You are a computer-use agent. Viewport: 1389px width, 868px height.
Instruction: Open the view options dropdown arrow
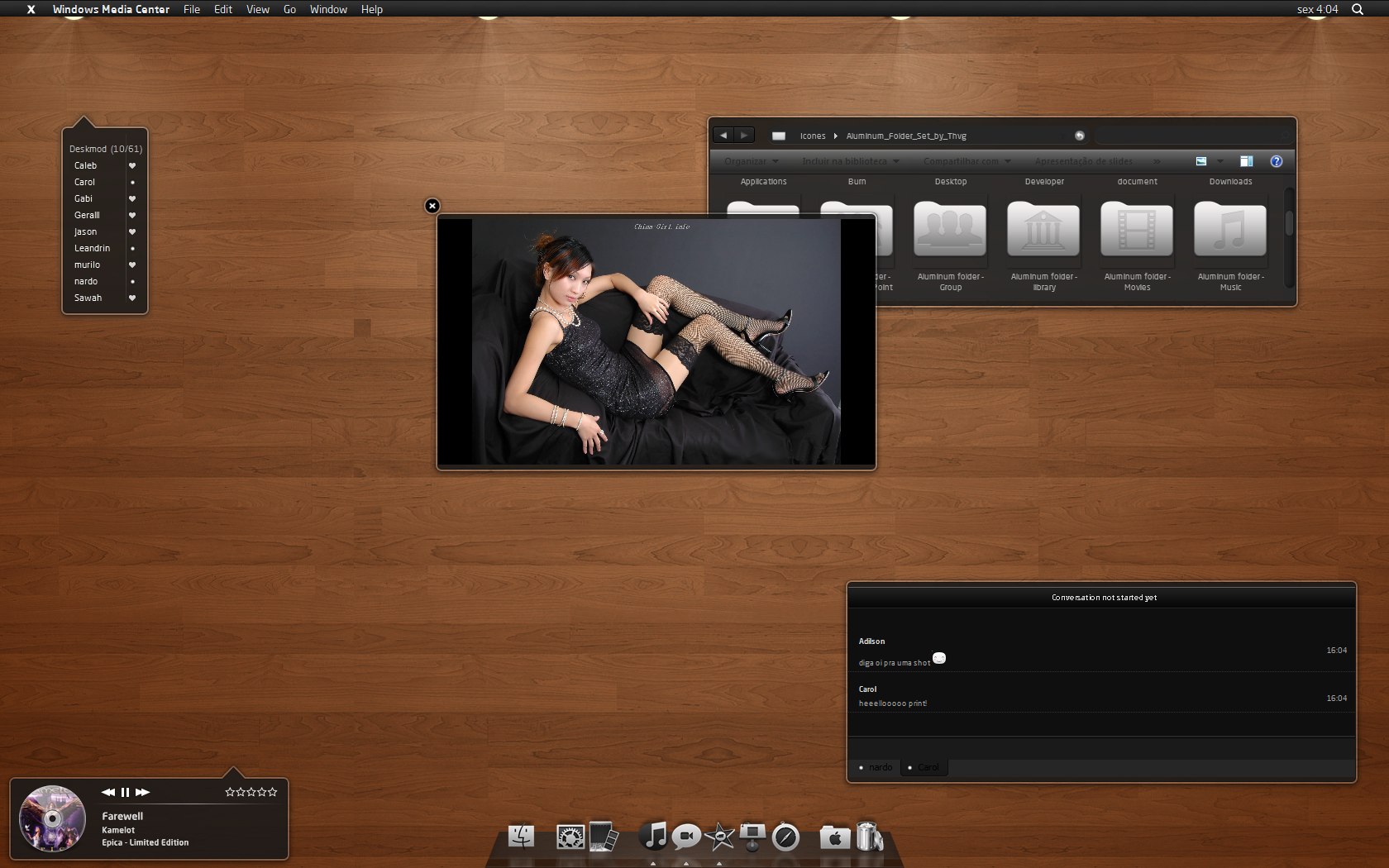(1220, 161)
